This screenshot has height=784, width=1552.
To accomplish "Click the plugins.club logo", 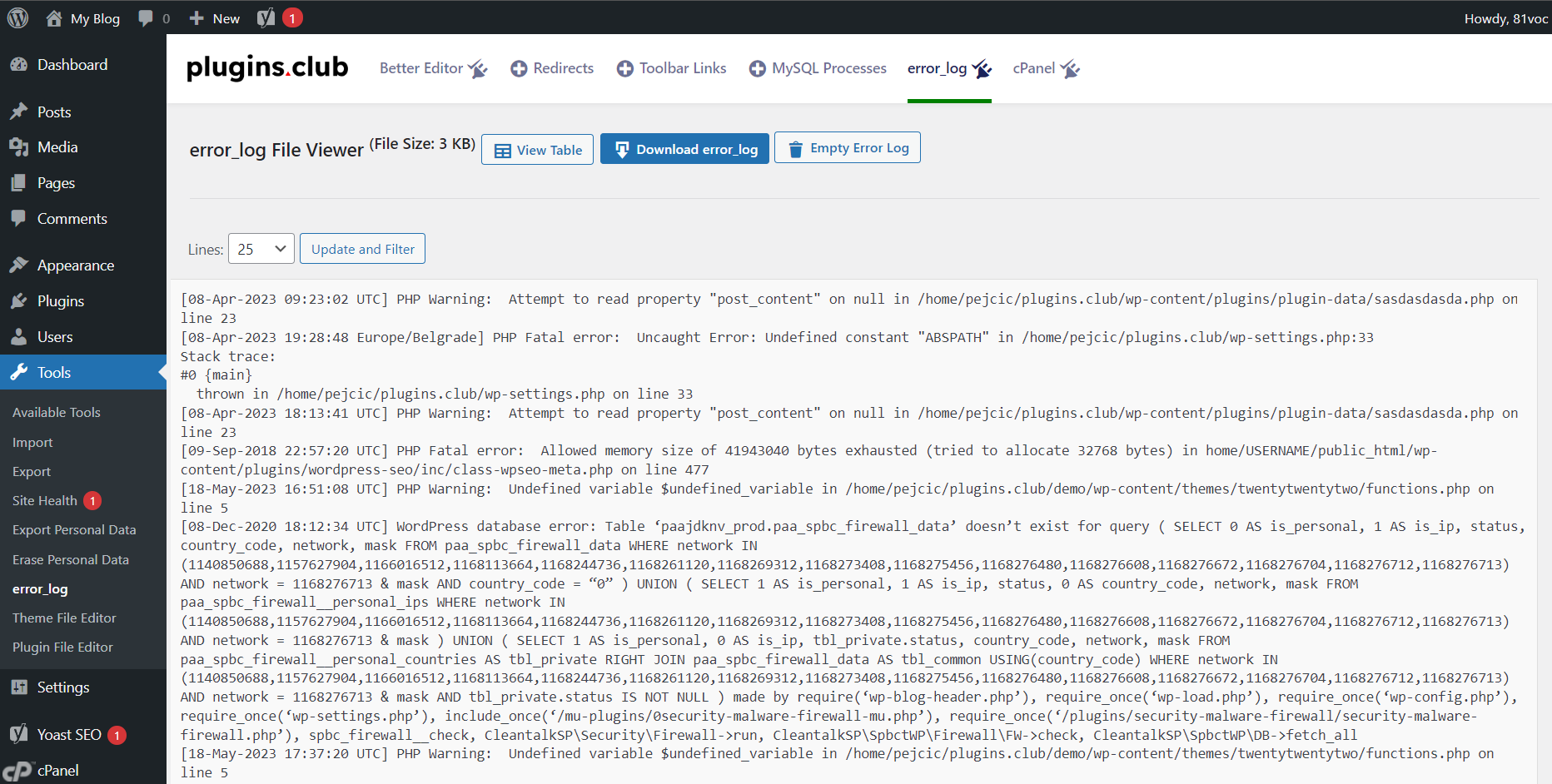I will click(267, 67).
